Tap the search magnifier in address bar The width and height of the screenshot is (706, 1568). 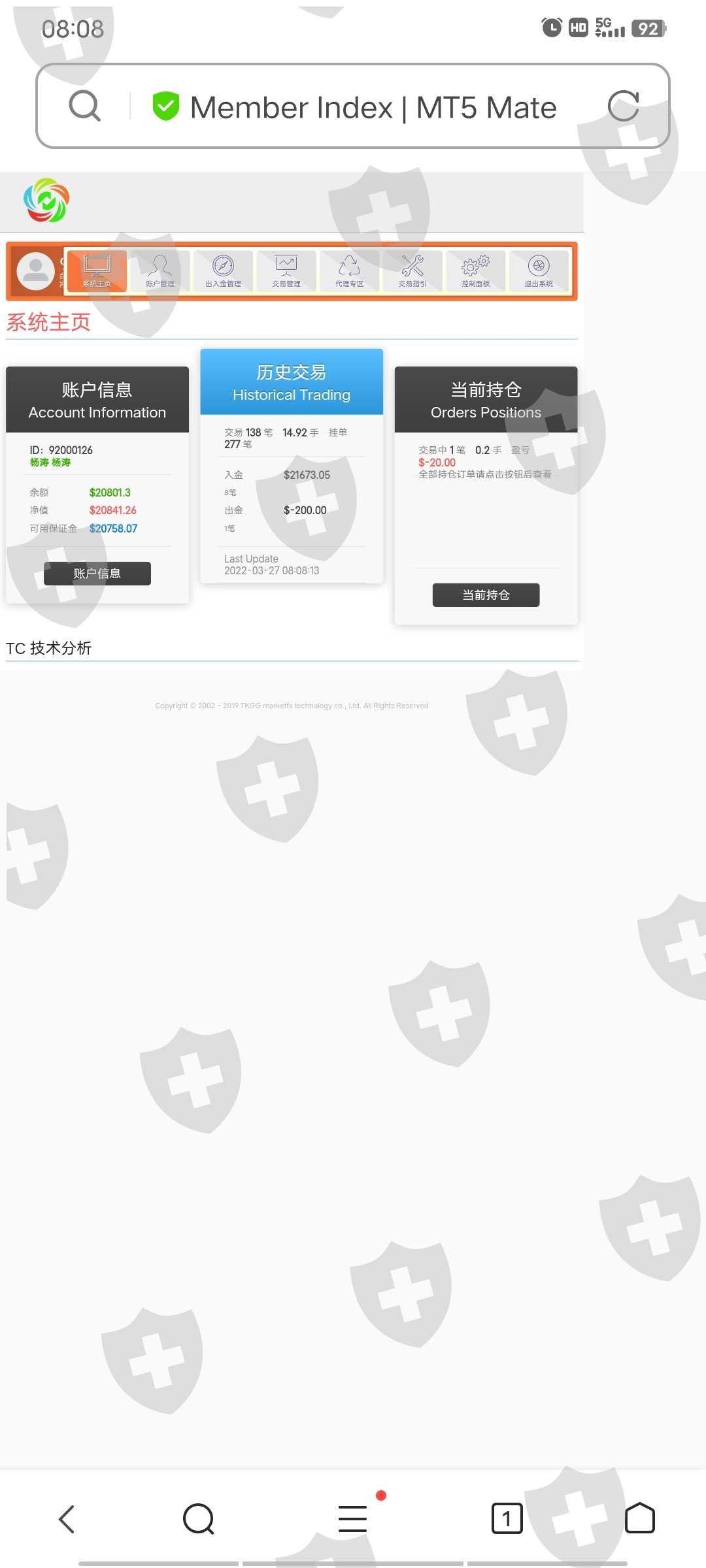[85, 106]
